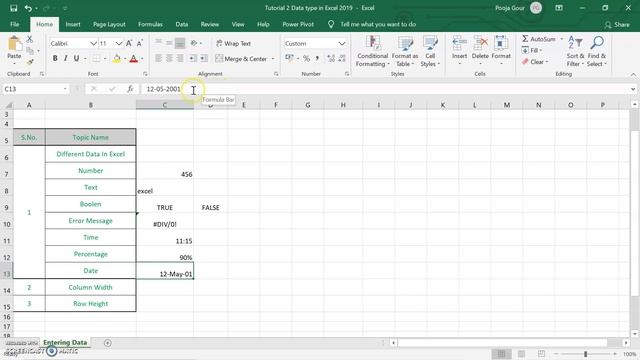Click the Copy icon in Clipboard group
Screen dimensions: 640x360
(30, 51)
